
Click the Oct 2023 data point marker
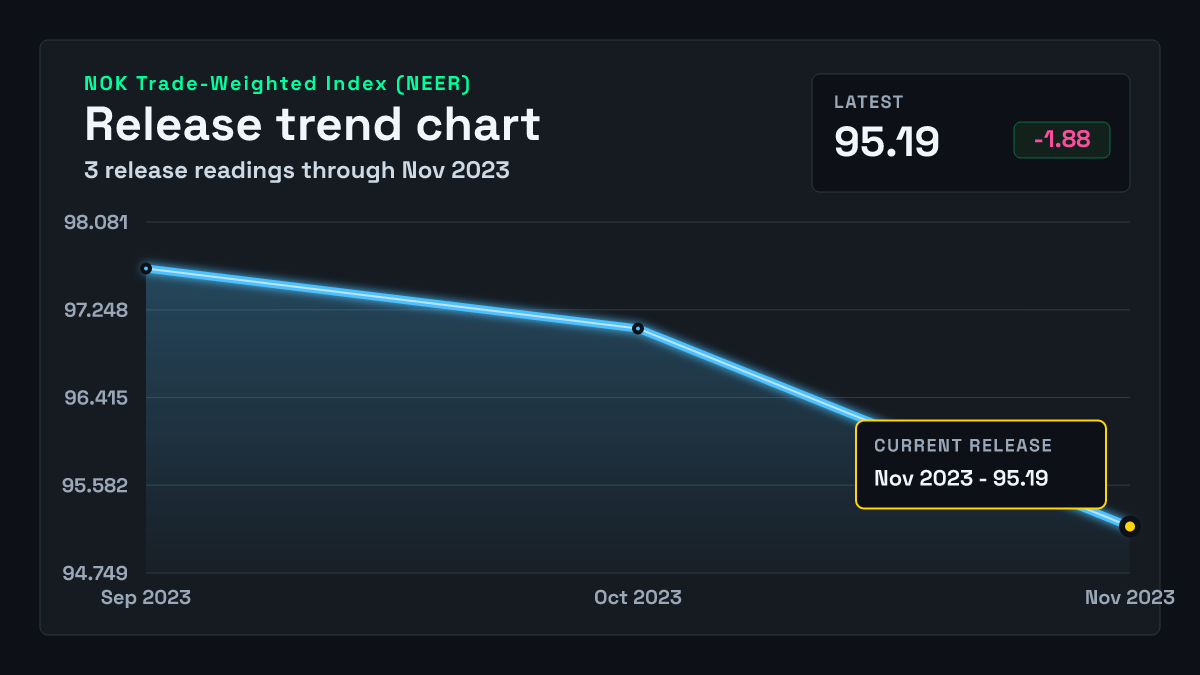coord(638,328)
